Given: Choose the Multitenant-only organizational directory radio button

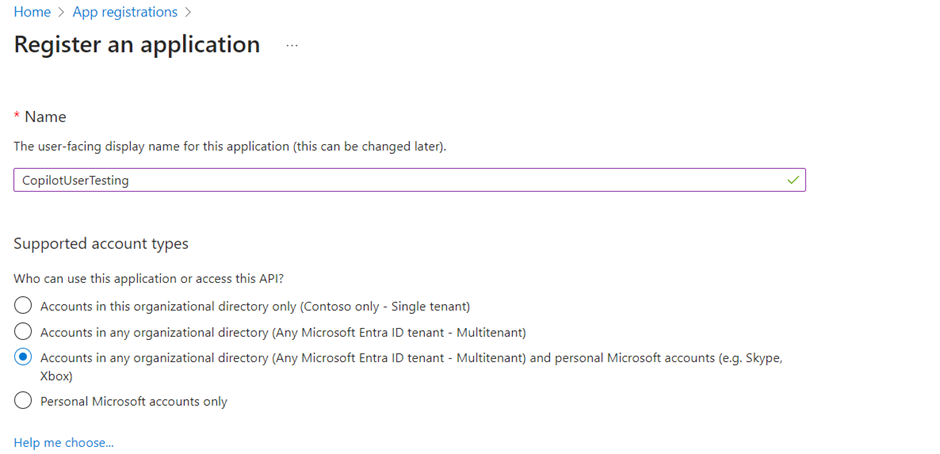Looking at the screenshot, I should click(24, 331).
